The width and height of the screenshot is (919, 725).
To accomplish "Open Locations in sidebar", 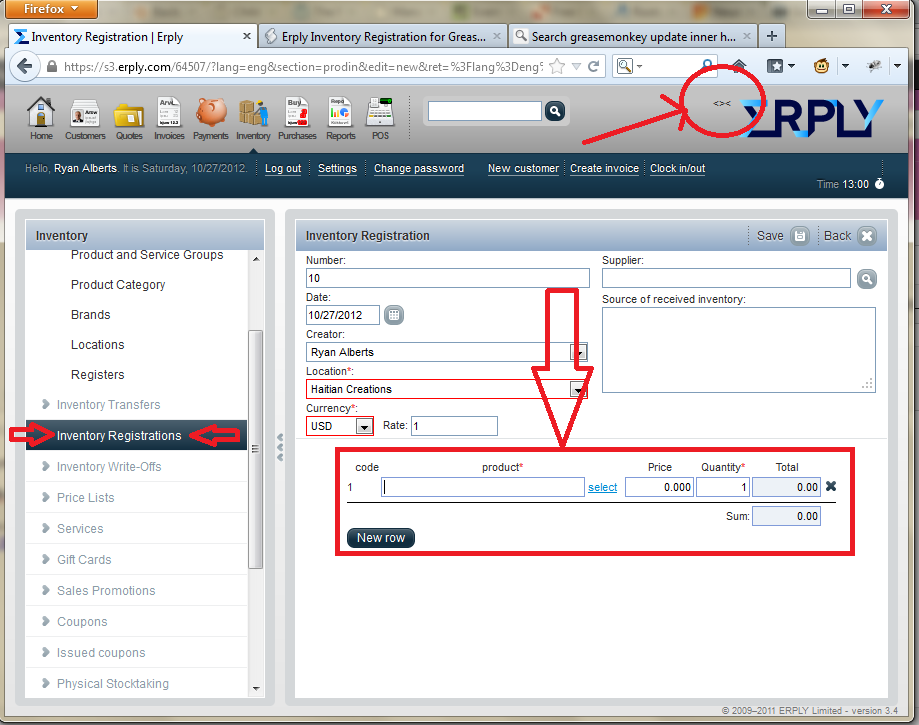I will point(97,345).
